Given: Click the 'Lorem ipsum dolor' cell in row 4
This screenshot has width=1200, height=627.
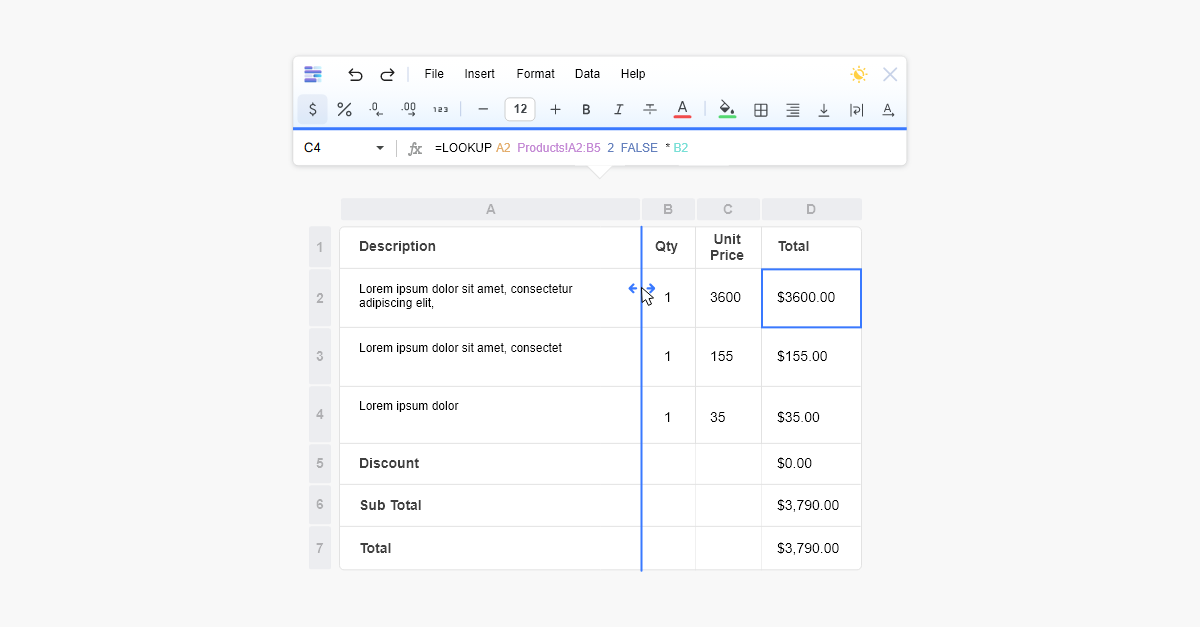Looking at the screenshot, I should coord(490,415).
